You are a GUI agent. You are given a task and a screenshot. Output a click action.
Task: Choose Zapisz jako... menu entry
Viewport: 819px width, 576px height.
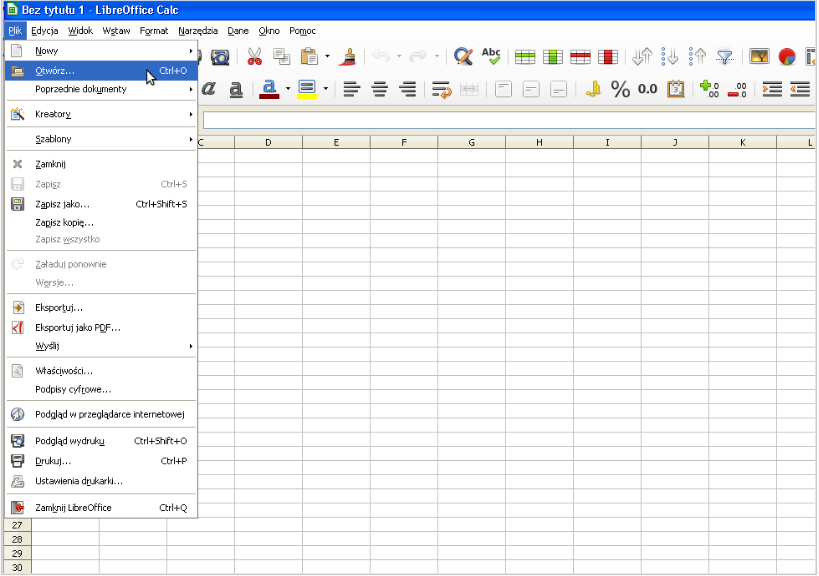pos(101,204)
